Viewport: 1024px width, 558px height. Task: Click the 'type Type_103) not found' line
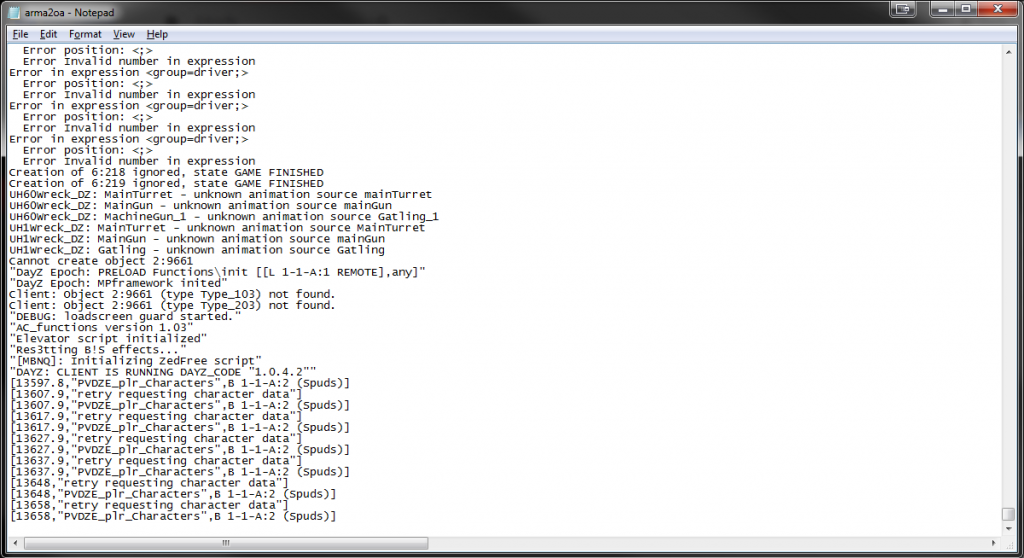[x=172, y=295]
